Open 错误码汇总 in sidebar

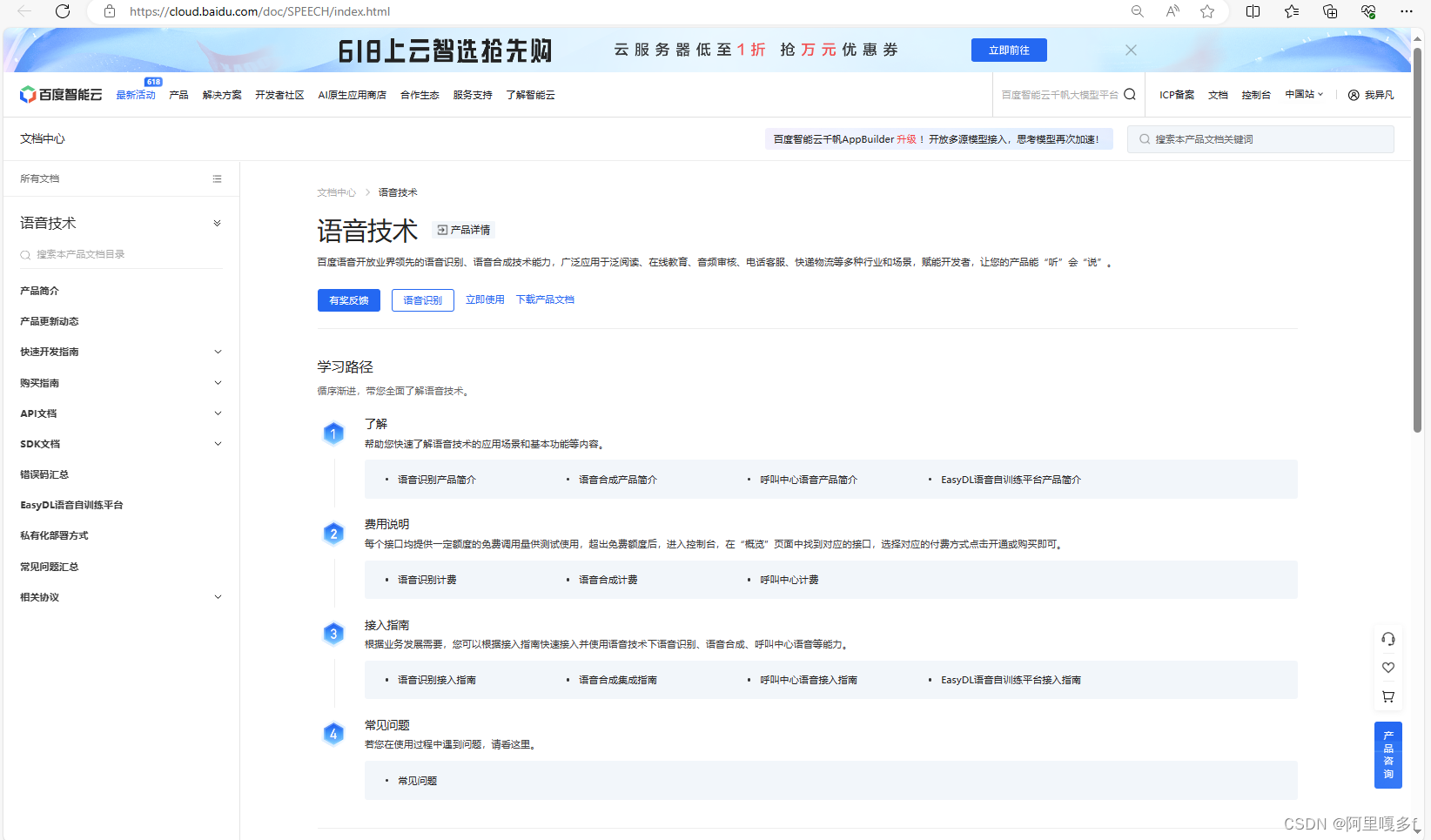pos(44,474)
